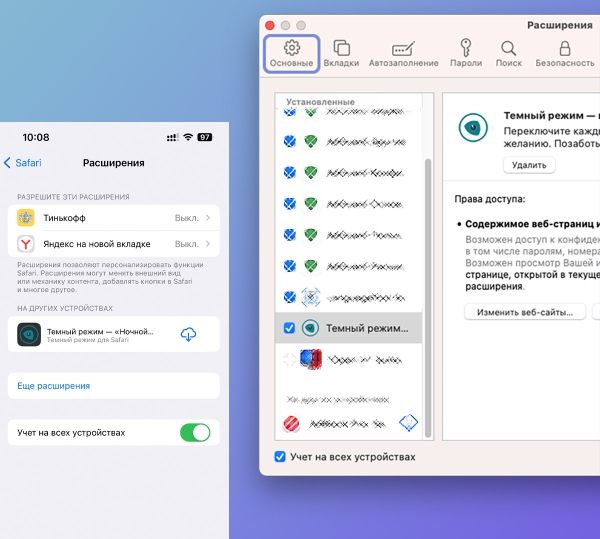The height and width of the screenshot is (539, 600).
Task: Tap the Еще расширения link
Action: pyautogui.click(x=54, y=386)
